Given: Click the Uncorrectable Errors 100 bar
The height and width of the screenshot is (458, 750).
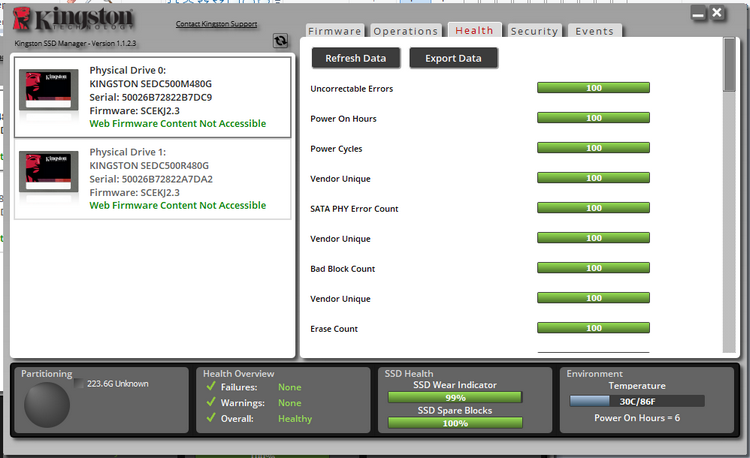Looking at the screenshot, I should click(x=593, y=87).
